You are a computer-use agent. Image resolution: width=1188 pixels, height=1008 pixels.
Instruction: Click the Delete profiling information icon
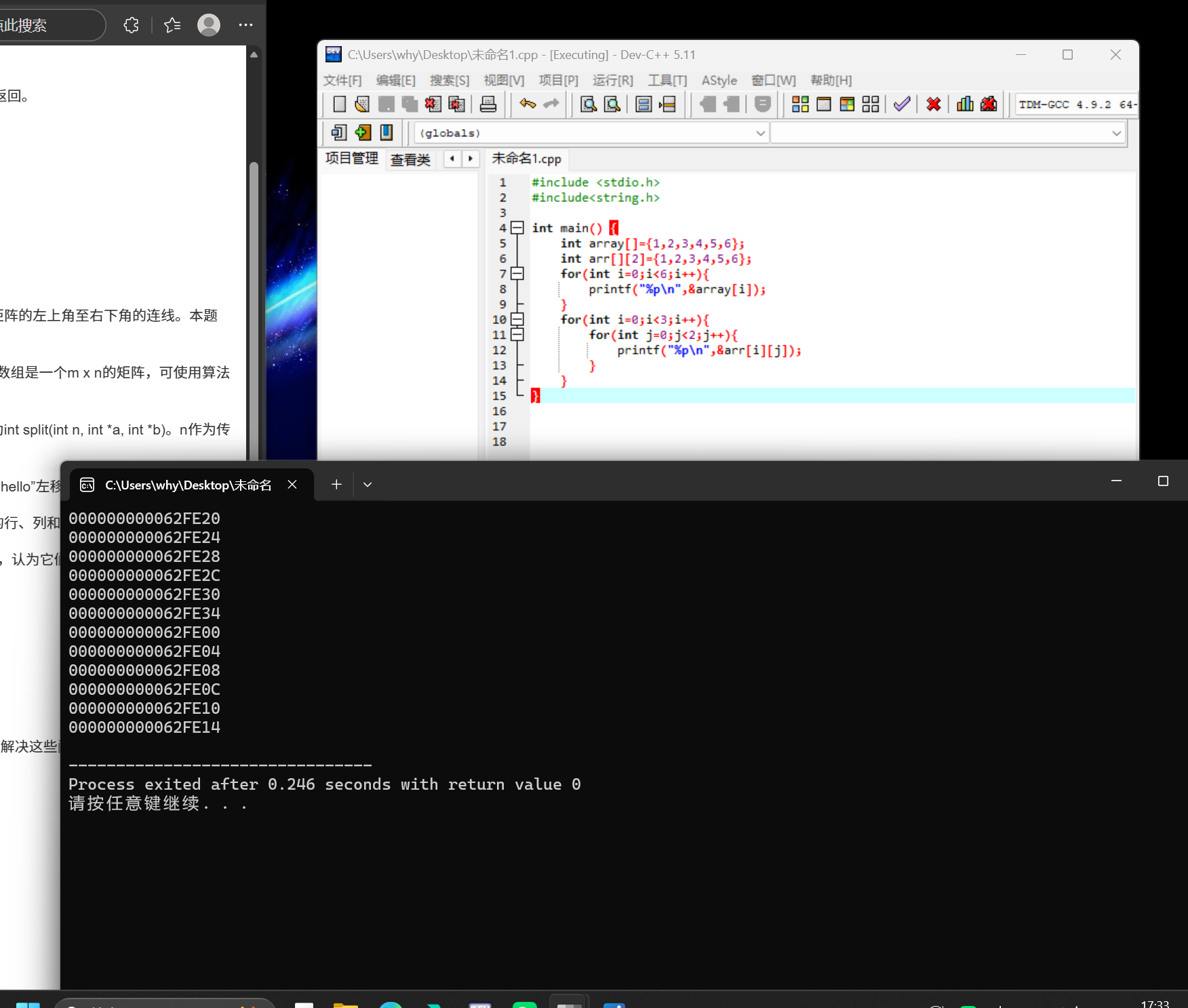click(x=989, y=104)
